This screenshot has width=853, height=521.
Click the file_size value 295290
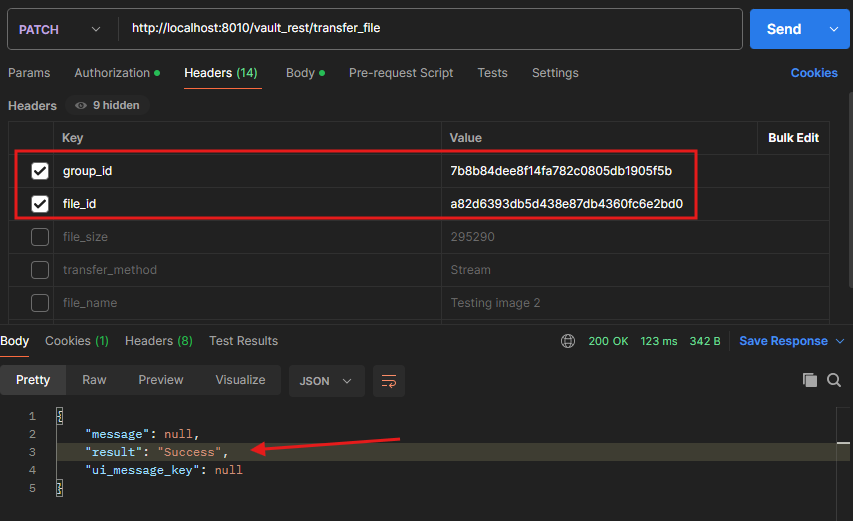click(x=472, y=237)
